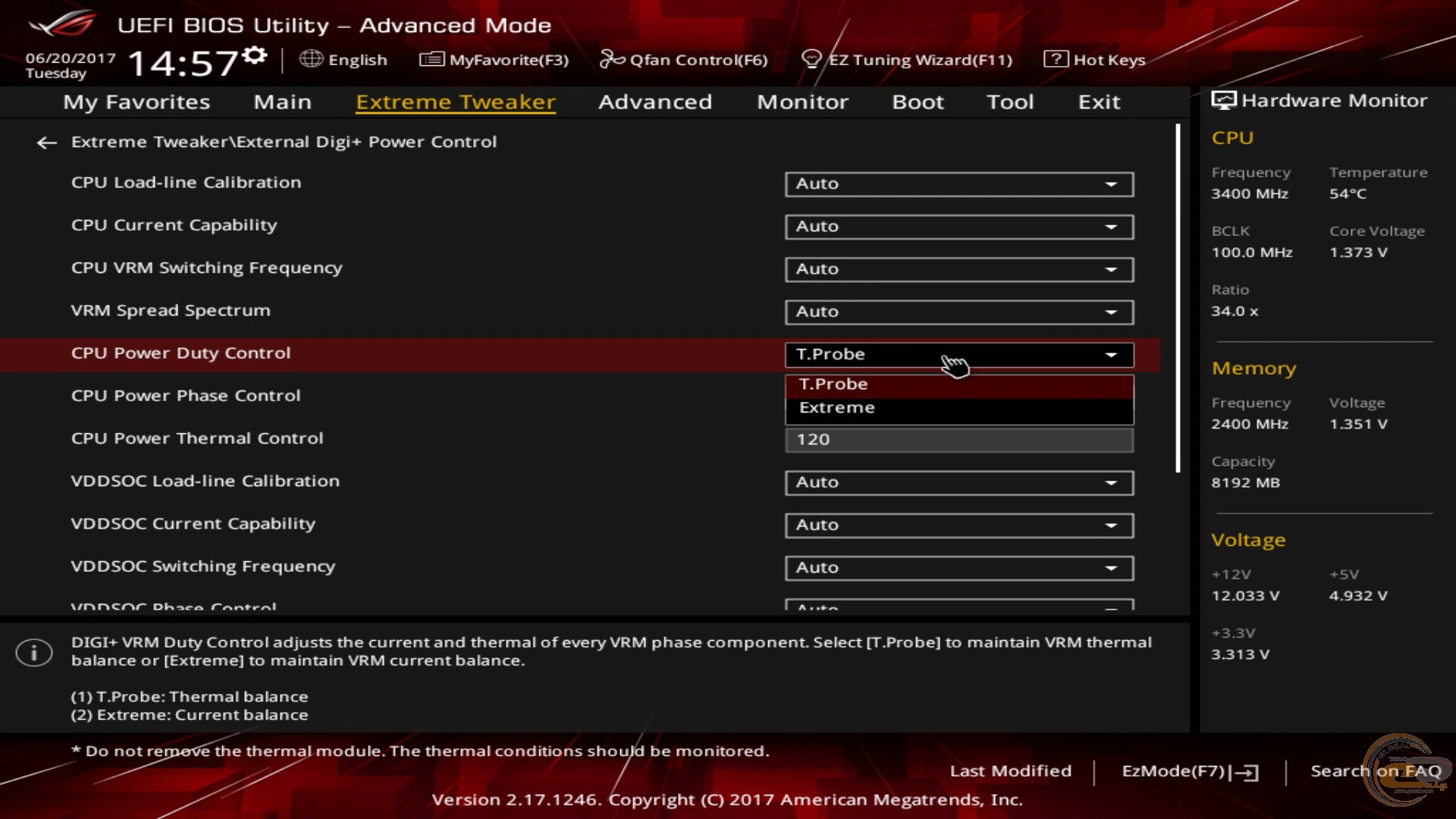Expand VDDSOC Current Capability dropdown
Screen dimensions: 1456x819
pyautogui.click(x=959, y=525)
